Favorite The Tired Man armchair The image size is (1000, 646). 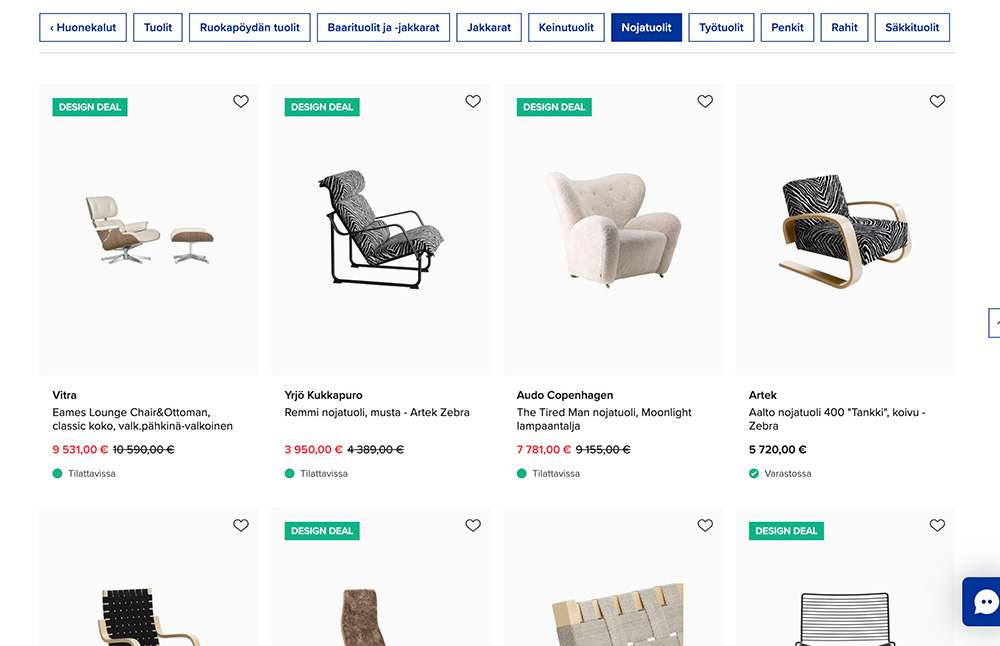(x=705, y=101)
